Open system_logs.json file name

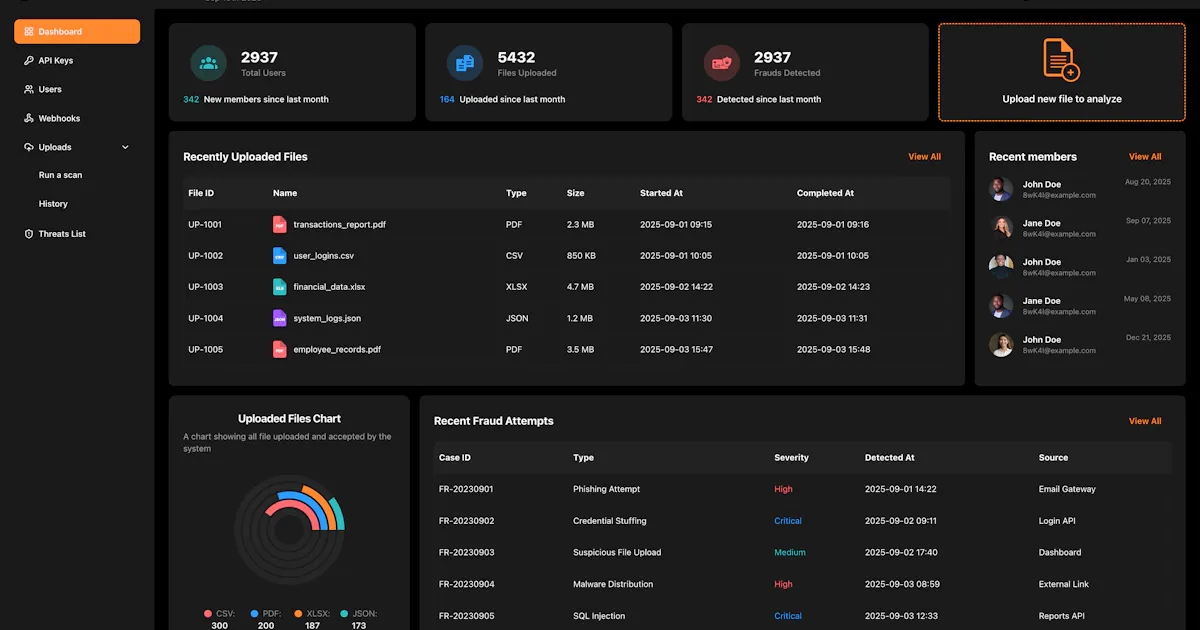[x=327, y=318]
